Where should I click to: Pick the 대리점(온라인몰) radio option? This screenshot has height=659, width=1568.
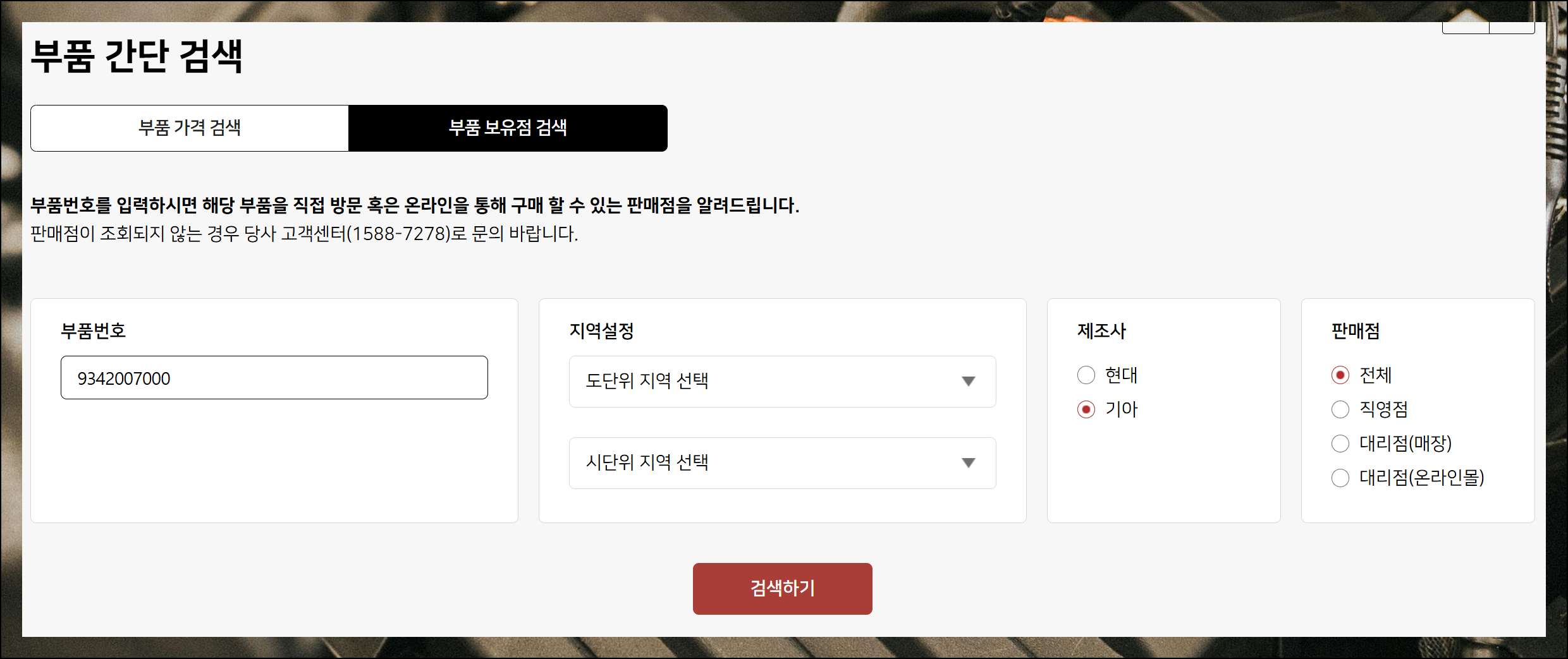click(x=1340, y=478)
